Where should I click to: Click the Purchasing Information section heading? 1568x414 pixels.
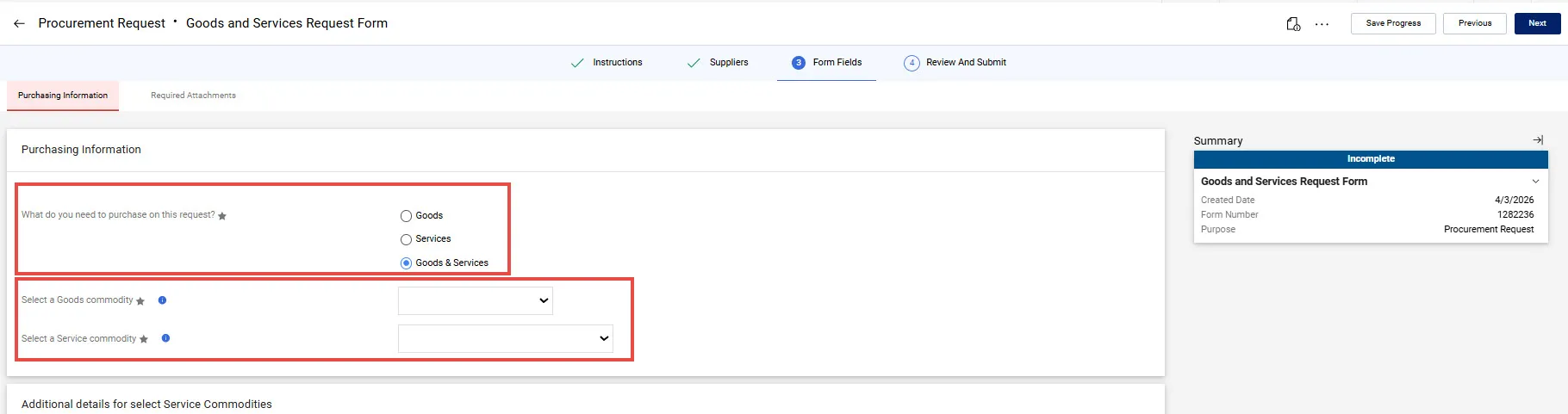pos(81,150)
